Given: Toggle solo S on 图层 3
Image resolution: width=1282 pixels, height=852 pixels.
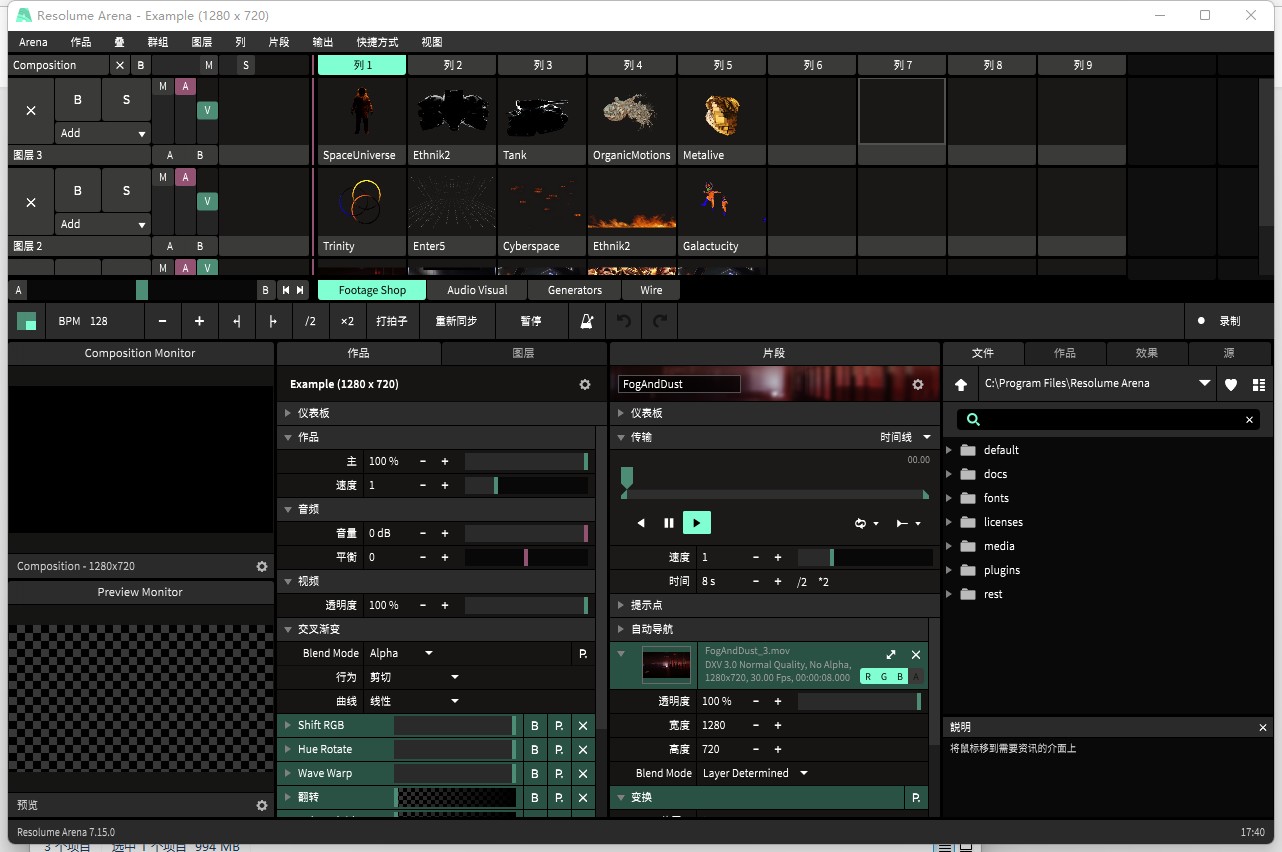Looking at the screenshot, I should click(126, 99).
